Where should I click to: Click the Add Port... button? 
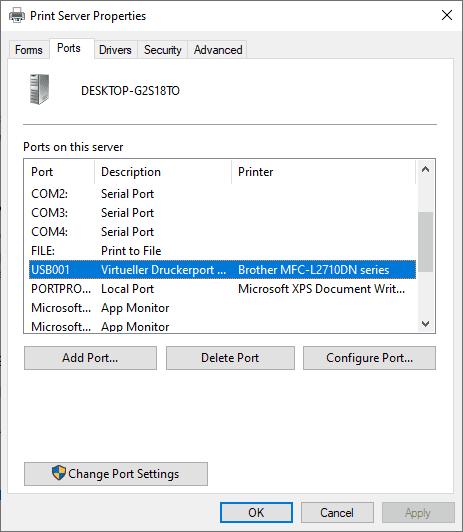[90, 358]
